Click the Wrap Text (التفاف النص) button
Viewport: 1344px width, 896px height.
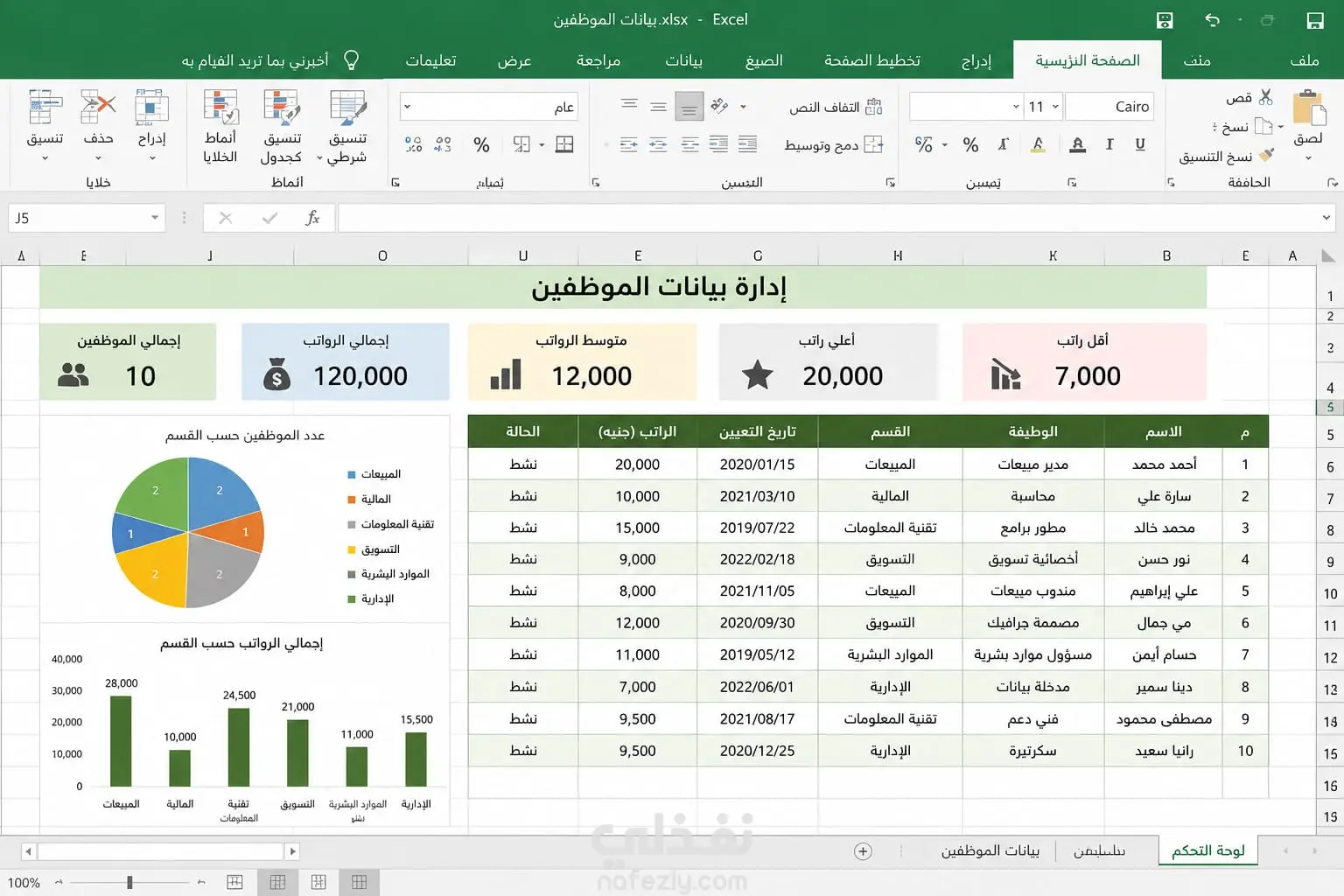[835, 107]
